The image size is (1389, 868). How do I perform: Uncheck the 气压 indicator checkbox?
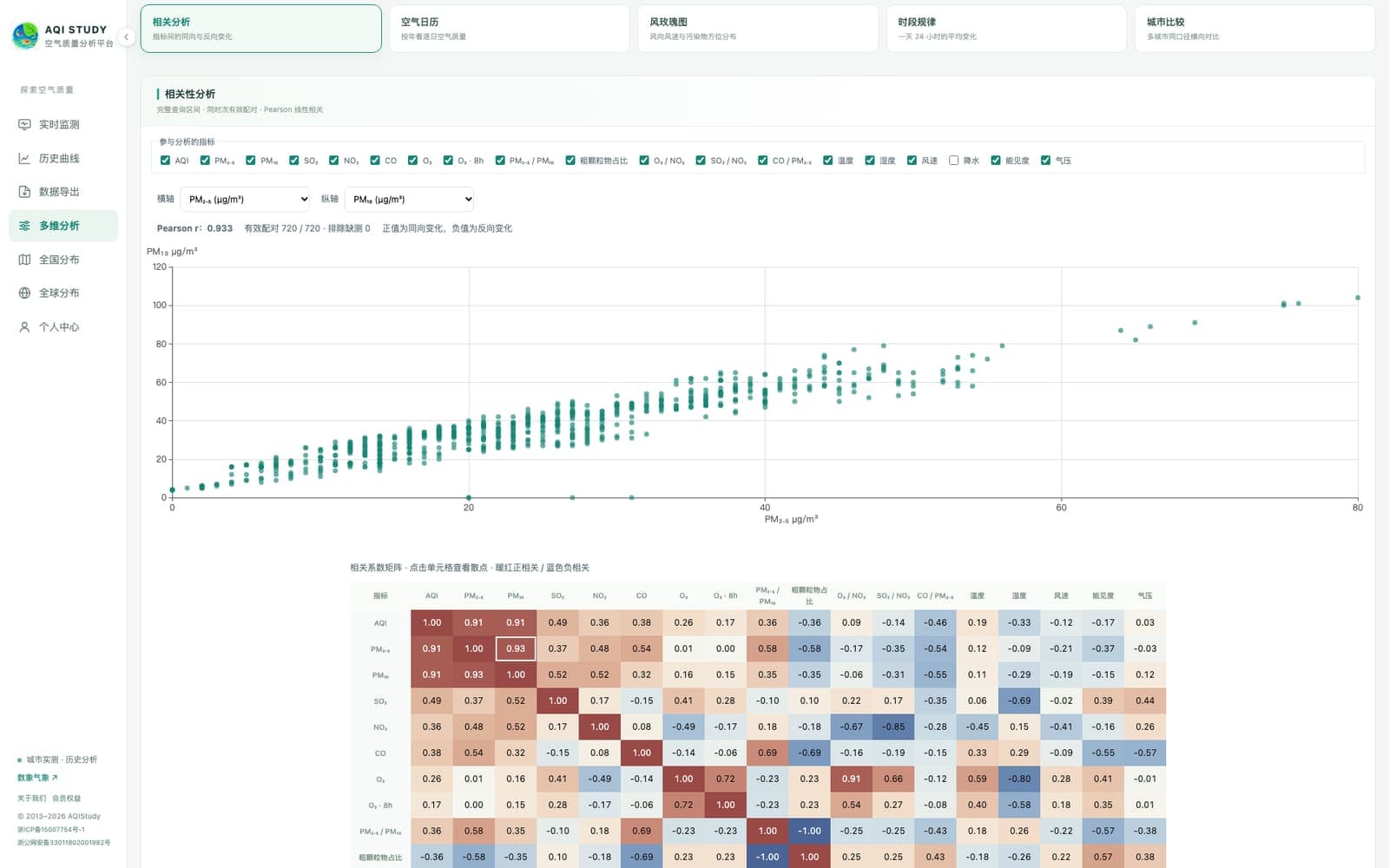1046,161
